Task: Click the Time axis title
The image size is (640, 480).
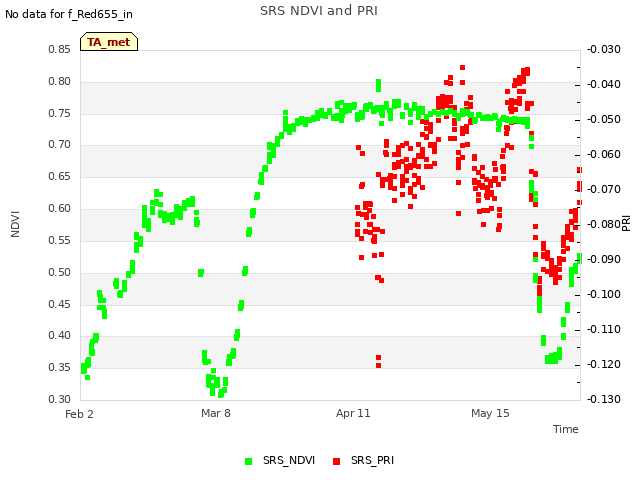Action: click(x=566, y=429)
